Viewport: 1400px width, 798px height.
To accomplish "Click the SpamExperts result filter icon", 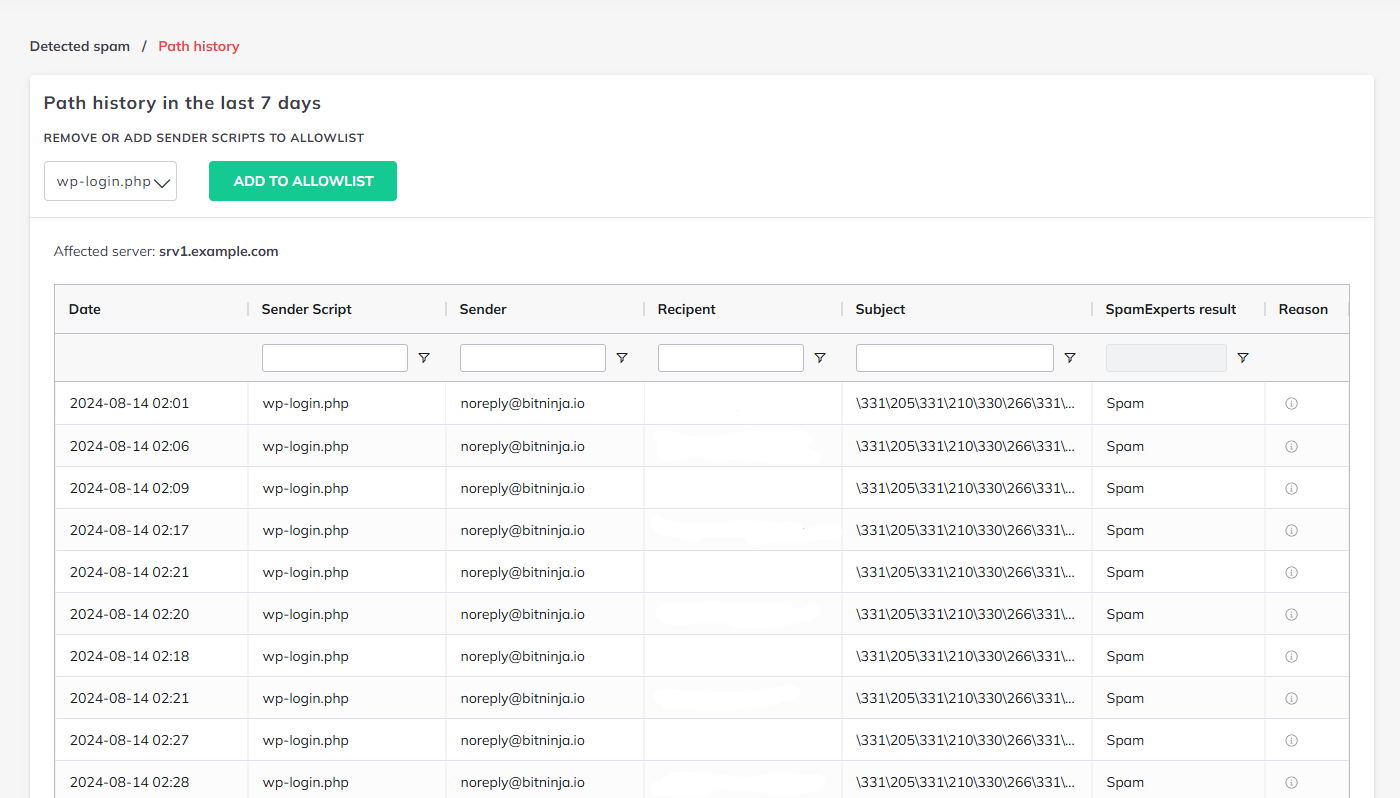I will coord(1243,358).
